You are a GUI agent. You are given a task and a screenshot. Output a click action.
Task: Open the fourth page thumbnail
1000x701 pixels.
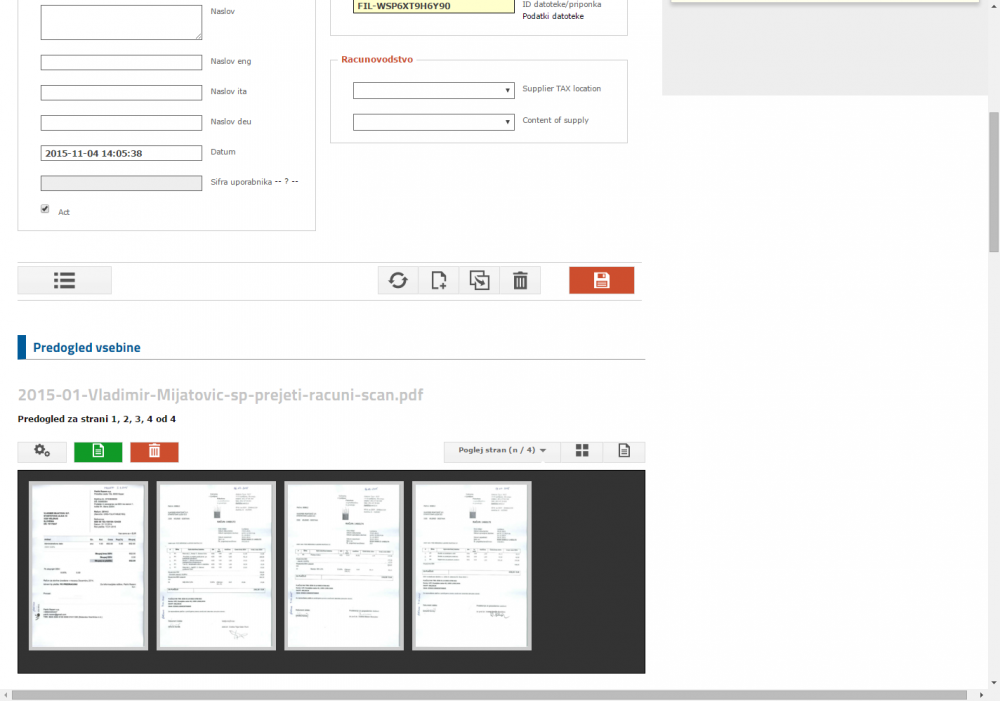(472, 566)
